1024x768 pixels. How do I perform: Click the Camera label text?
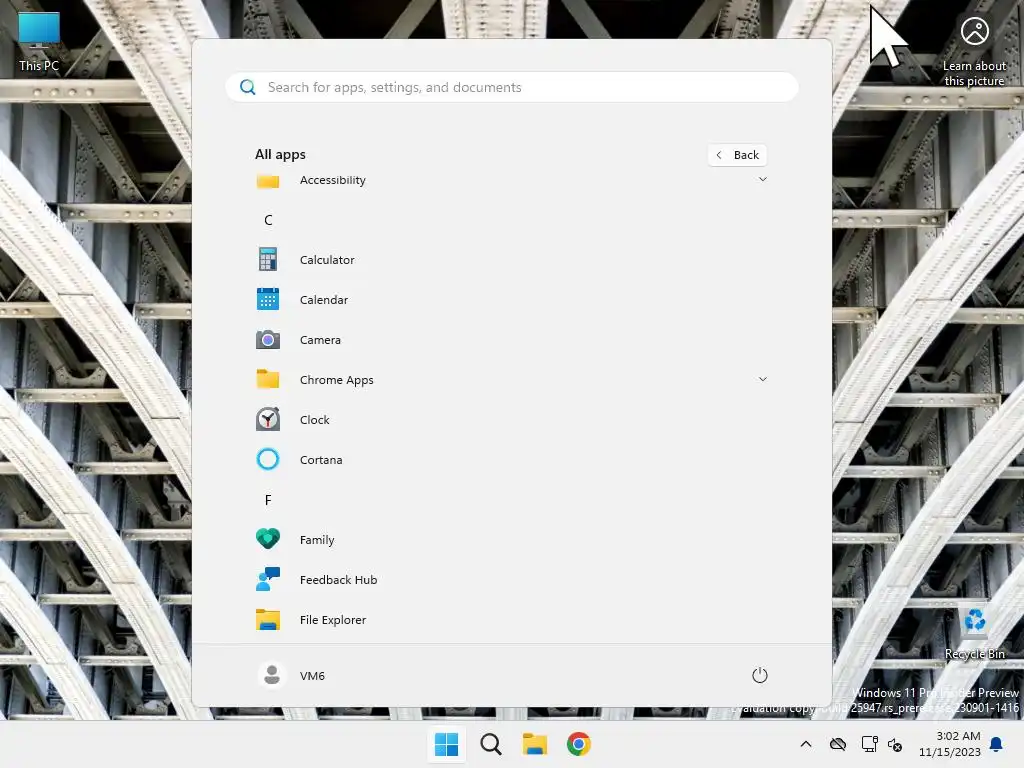point(320,340)
